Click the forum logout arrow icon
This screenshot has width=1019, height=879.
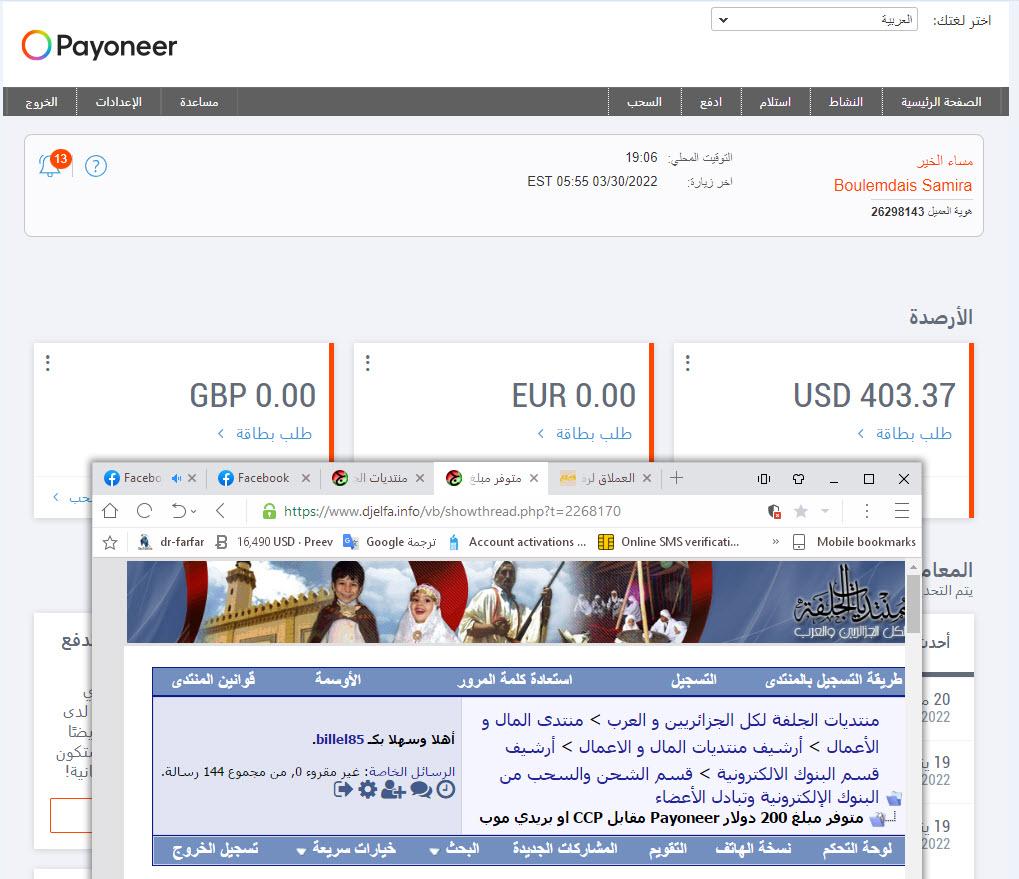point(343,790)
